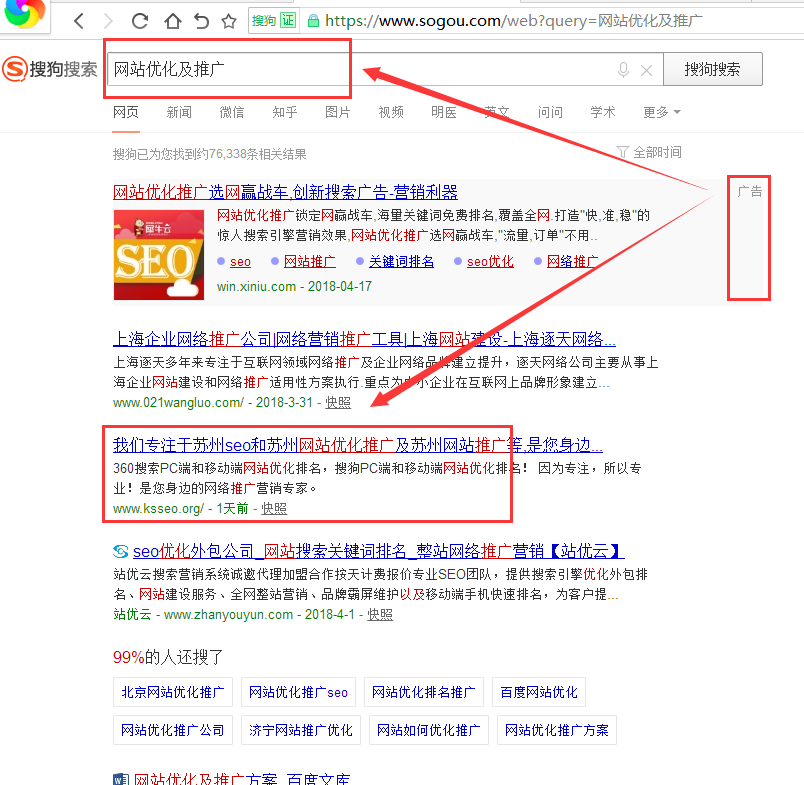Viewport: 804px width, 785px height.
Task: Bookmark the page with the star icon
Action: 229,20
